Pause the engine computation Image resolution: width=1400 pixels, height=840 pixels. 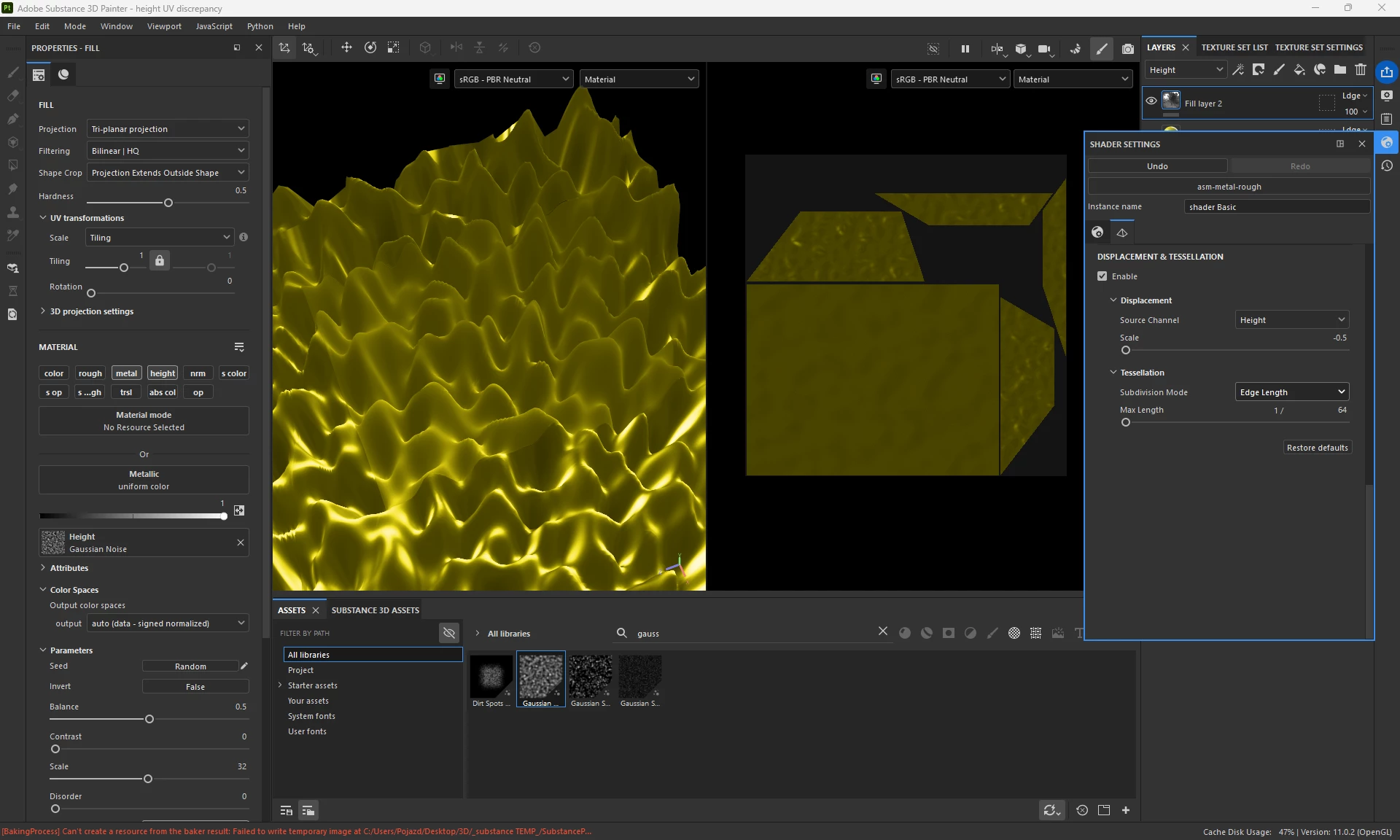(x=965, y=49)
